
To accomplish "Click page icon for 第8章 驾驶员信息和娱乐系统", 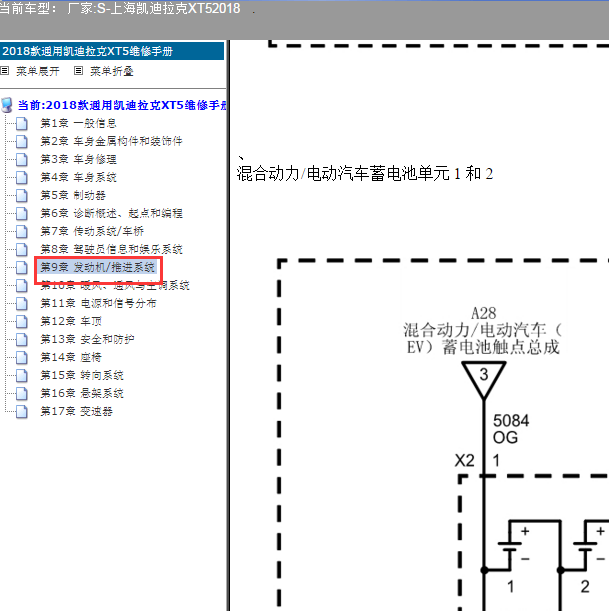I will coord(22,249).
